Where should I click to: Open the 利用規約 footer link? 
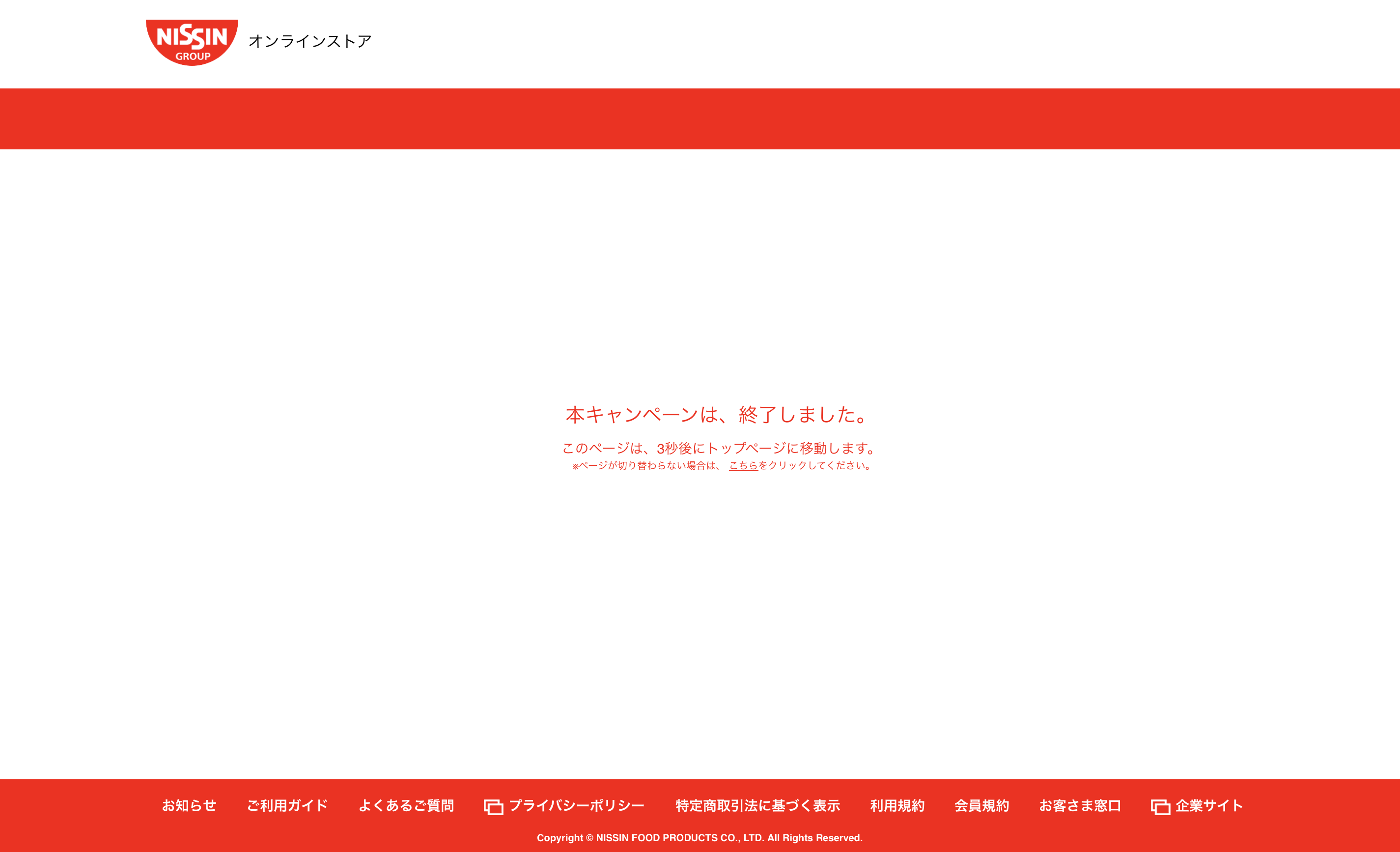point(897,805)
